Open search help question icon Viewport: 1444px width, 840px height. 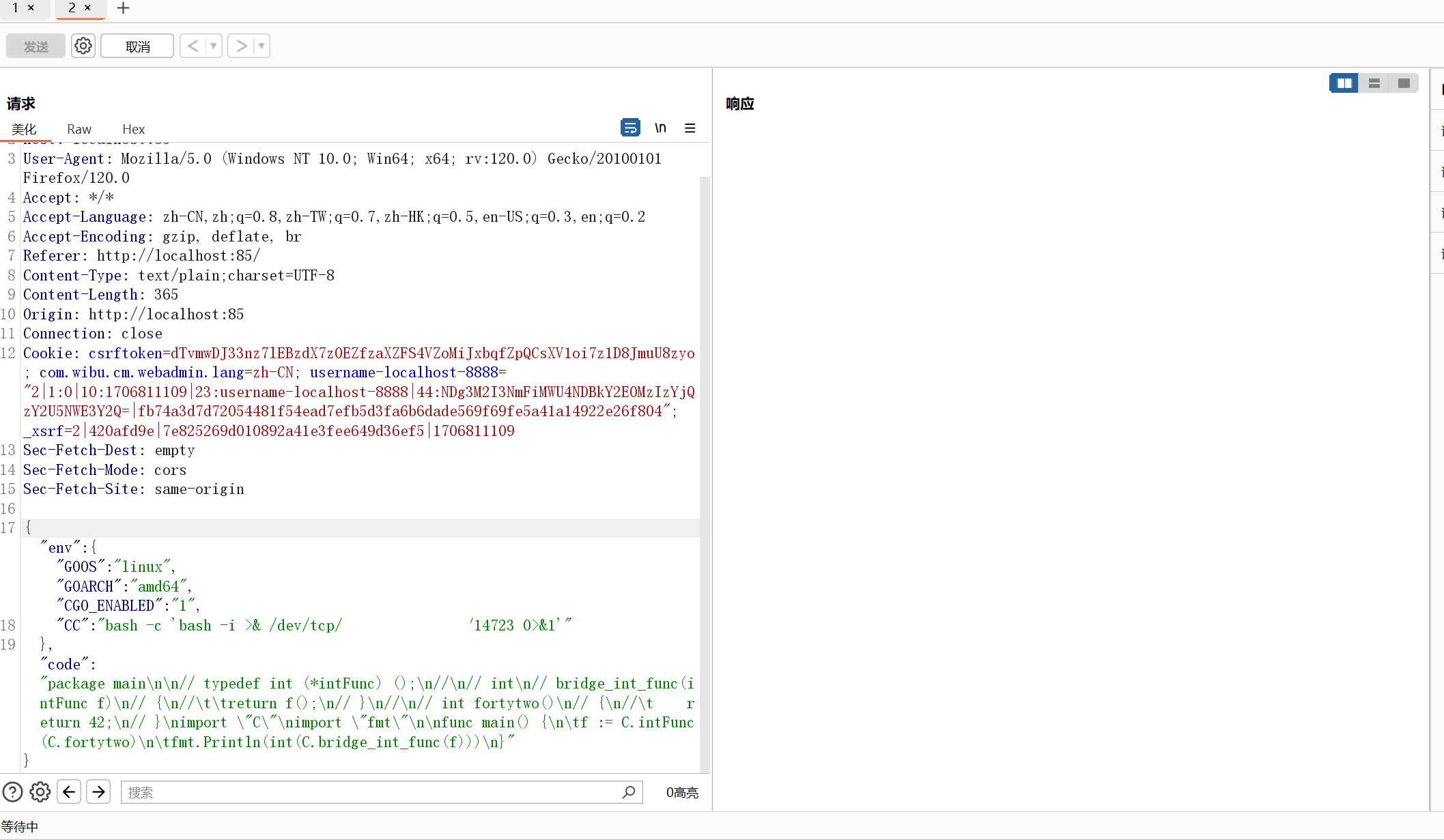point(13,792)
